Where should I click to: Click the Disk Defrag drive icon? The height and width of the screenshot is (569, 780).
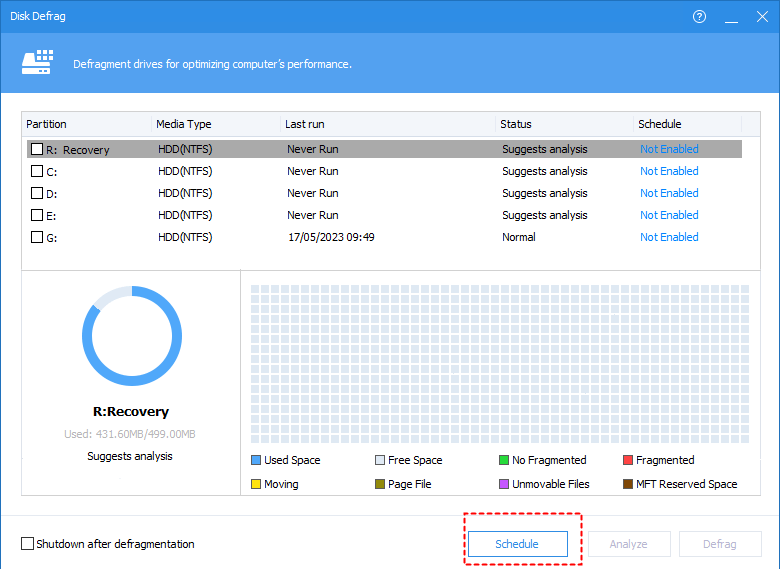coord(37,62)
